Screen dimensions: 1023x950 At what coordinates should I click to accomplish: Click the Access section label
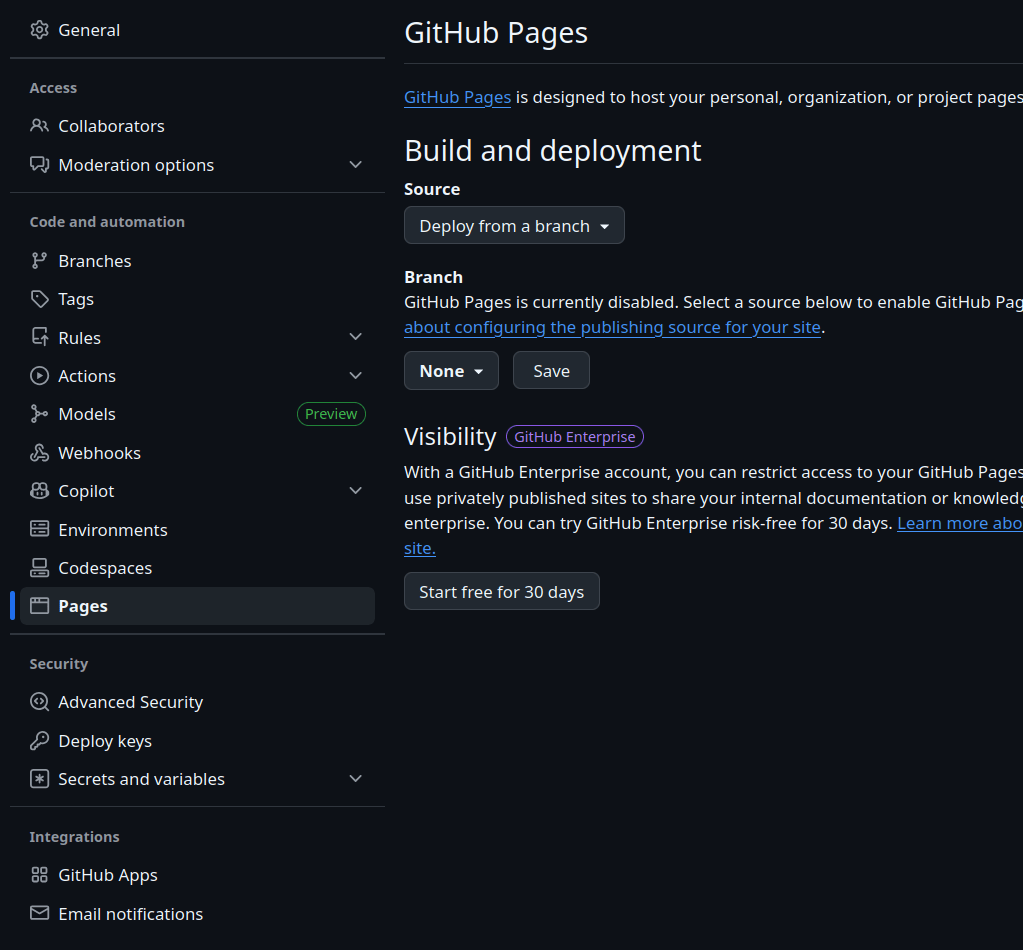coord(53,87)
